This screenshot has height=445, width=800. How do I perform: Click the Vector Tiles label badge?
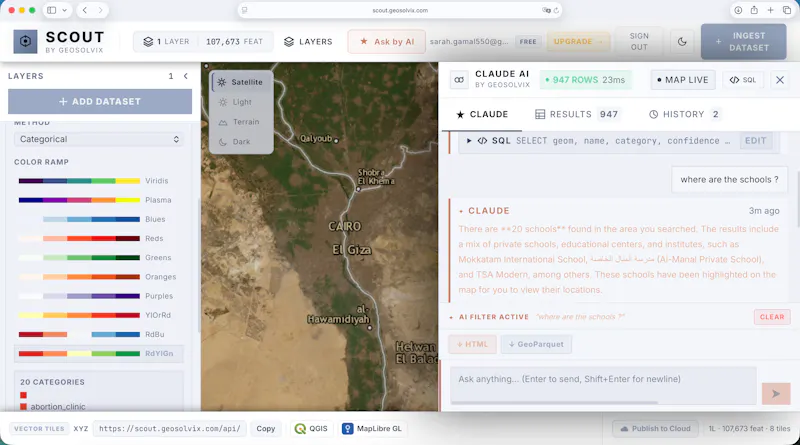coord(39,429)
